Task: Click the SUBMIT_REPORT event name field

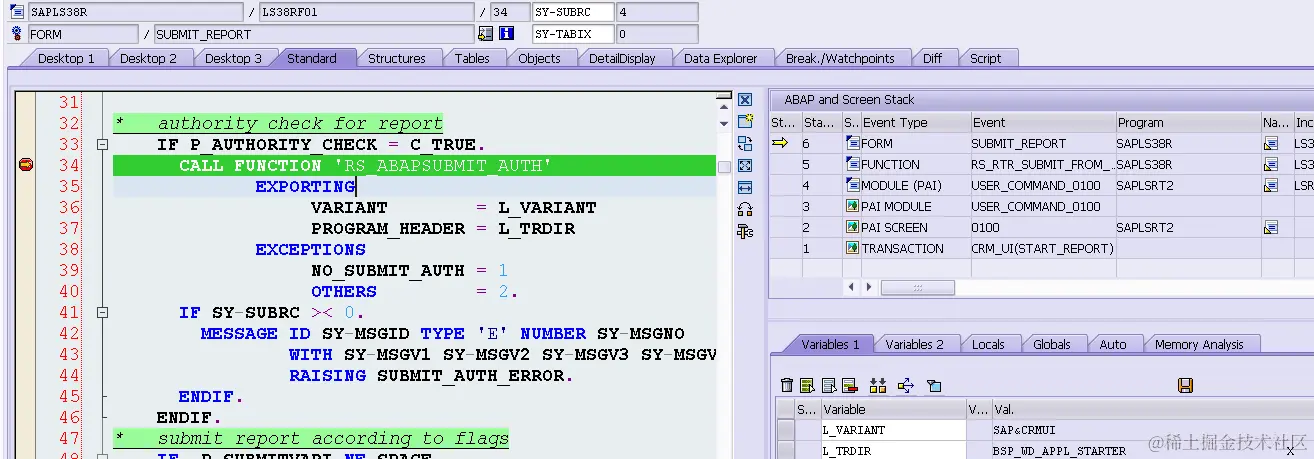Action: [x=314, y=34]
